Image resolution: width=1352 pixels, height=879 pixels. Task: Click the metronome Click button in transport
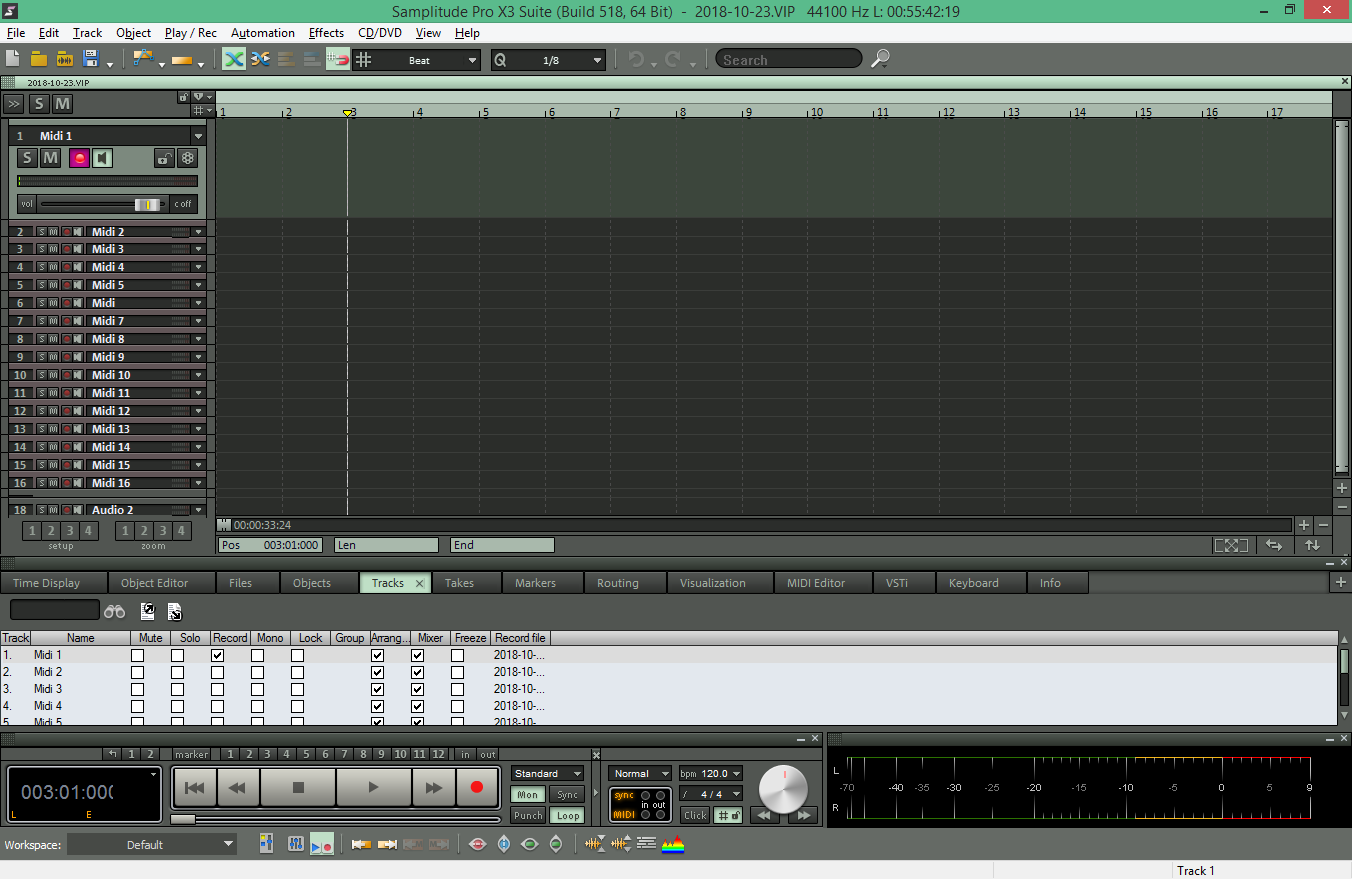[x=695, y=815]
